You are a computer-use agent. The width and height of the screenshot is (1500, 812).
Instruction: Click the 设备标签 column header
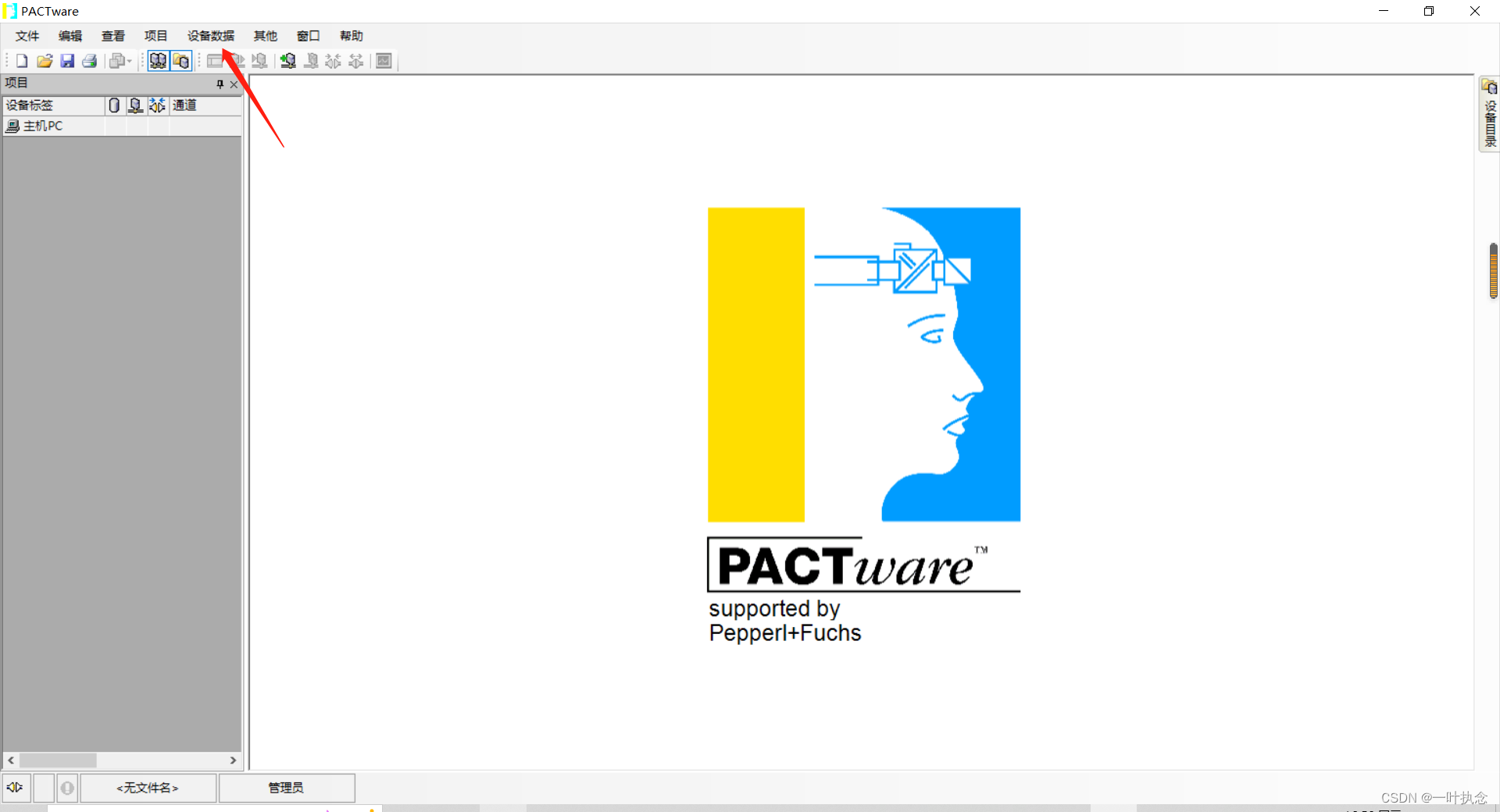(x=53, y=105)
